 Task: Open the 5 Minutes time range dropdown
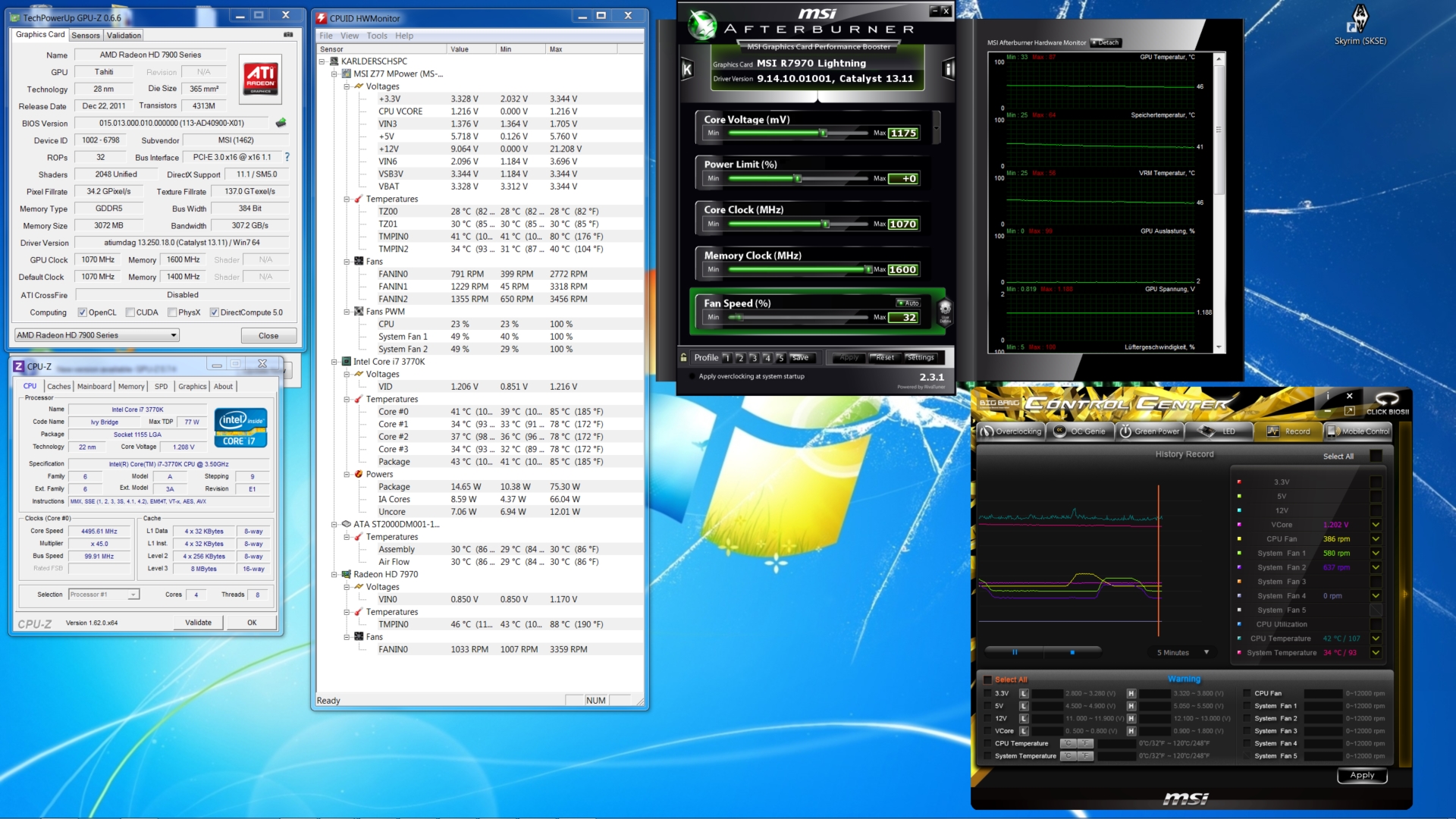(x=1182, y=652)
